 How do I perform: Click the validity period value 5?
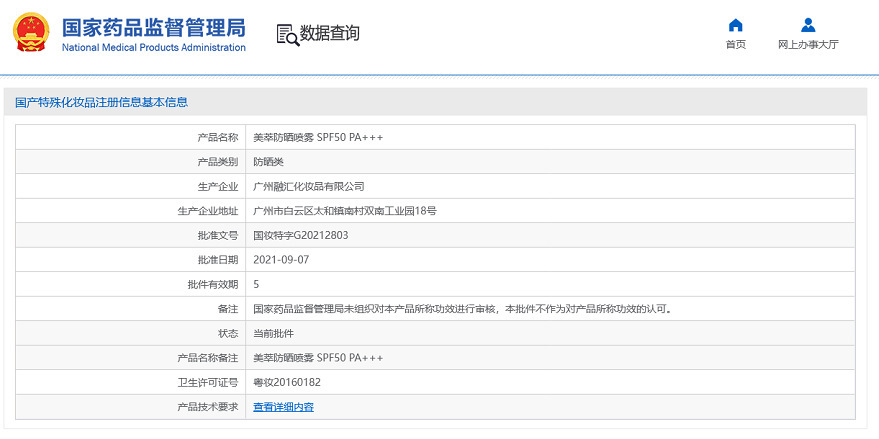coord(256,284)
